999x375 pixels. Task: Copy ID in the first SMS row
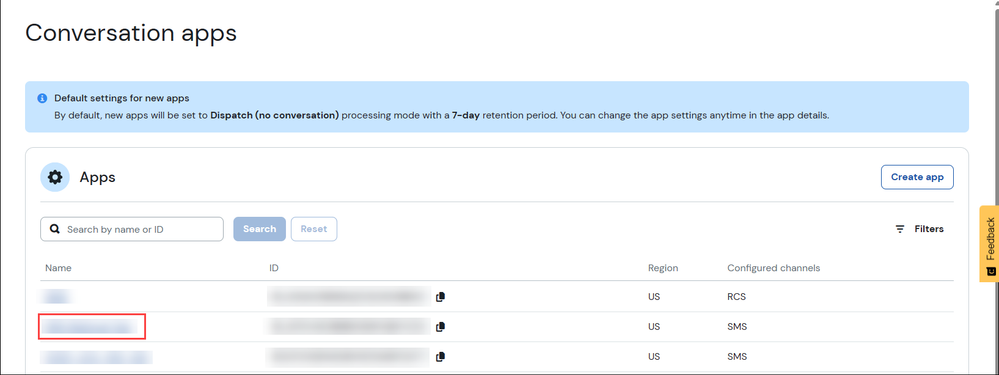[x=440, y=327]
